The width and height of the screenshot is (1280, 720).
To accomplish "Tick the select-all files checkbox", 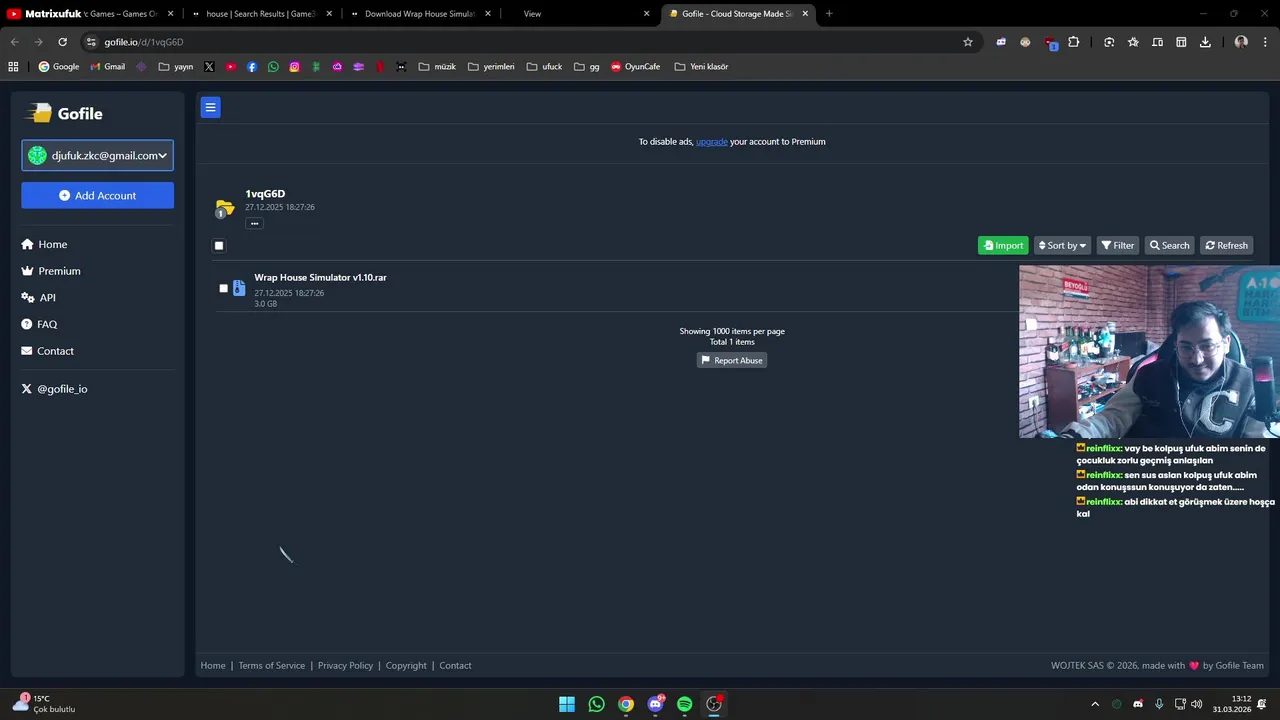I will click(x=219, y=246).
